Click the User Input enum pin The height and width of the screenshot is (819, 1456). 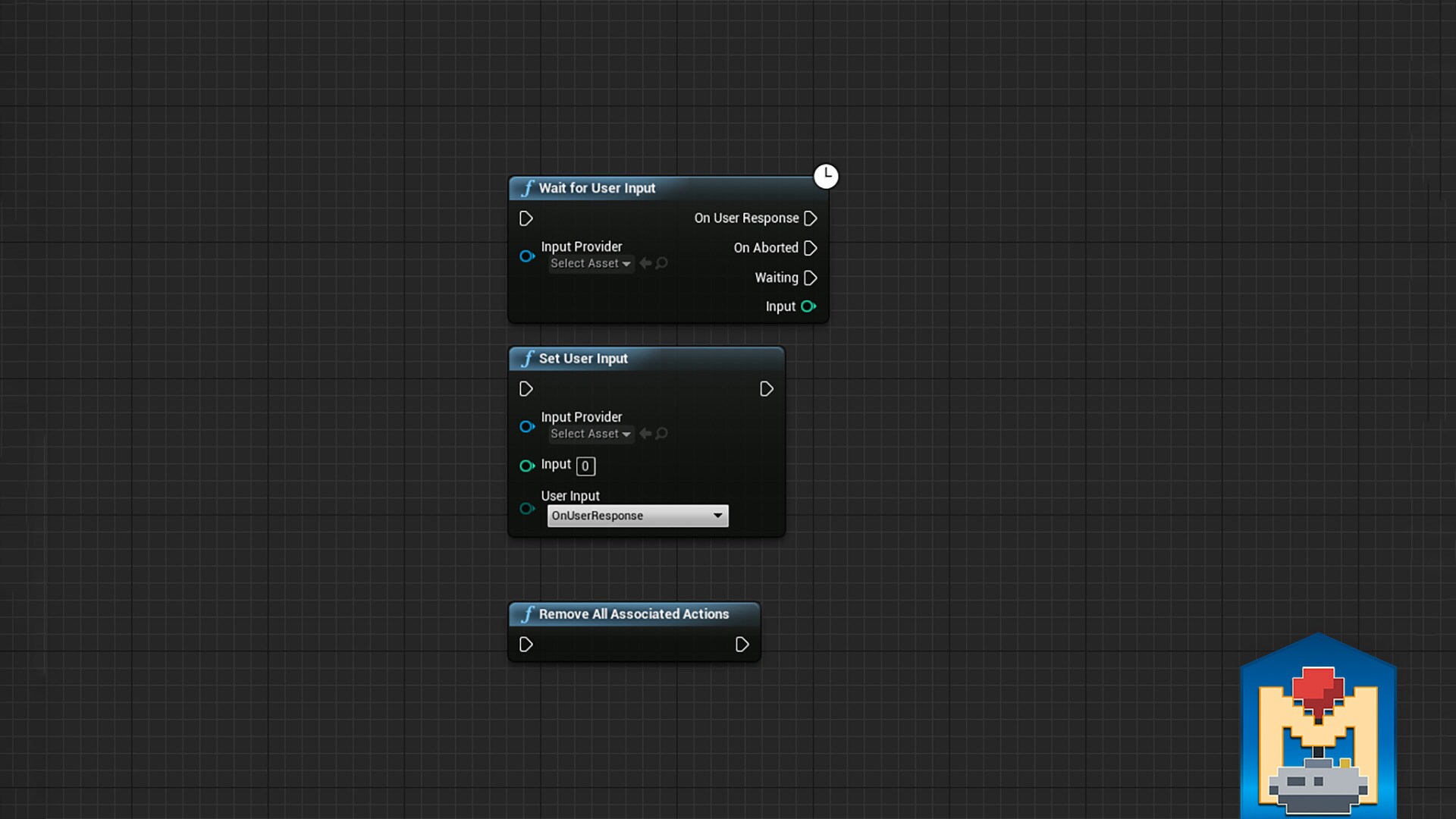[527, 508]
